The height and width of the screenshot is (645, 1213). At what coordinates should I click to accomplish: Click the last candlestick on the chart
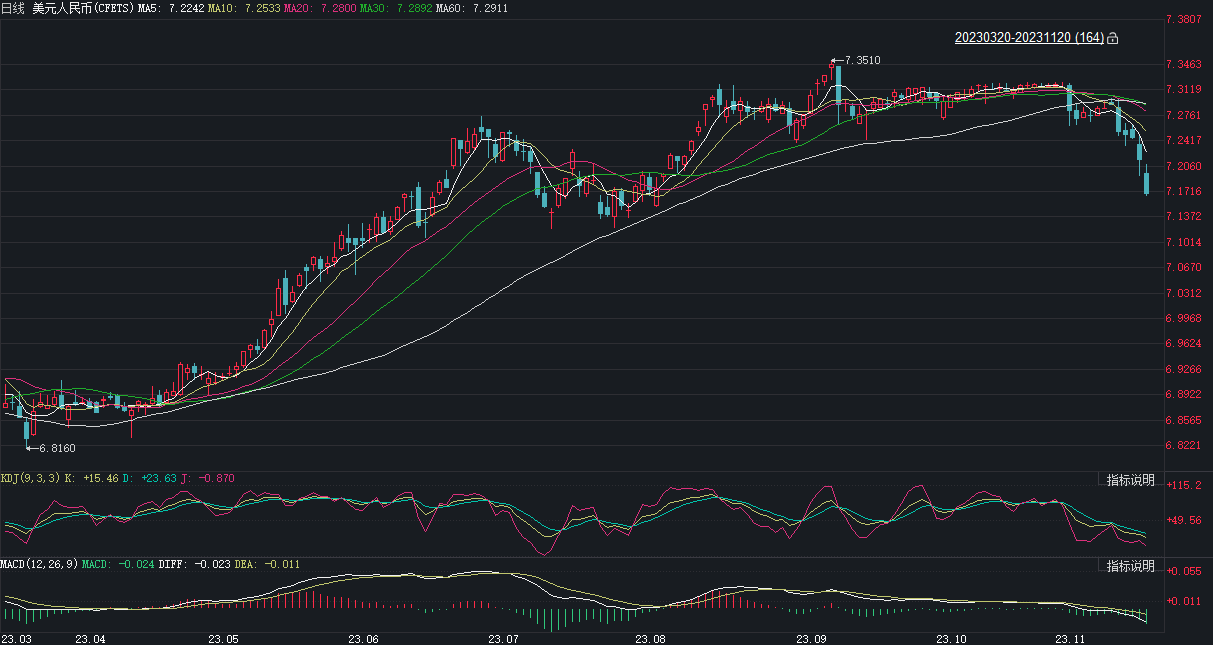tap(1147, 183)
